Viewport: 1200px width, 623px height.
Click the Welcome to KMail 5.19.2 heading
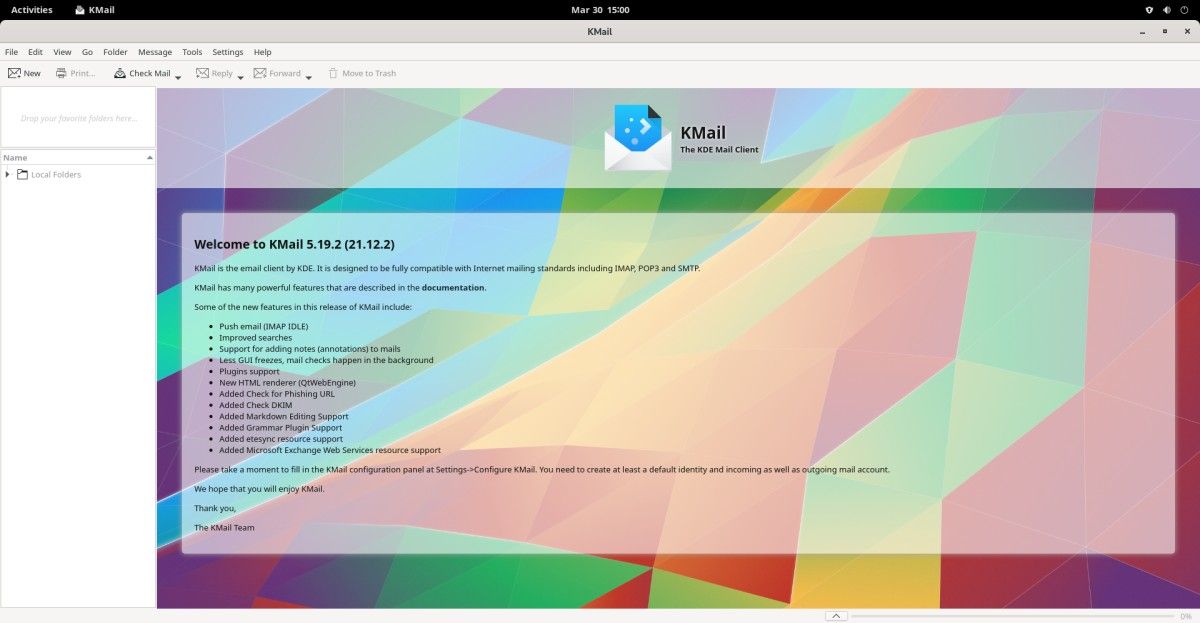[294, 244]
